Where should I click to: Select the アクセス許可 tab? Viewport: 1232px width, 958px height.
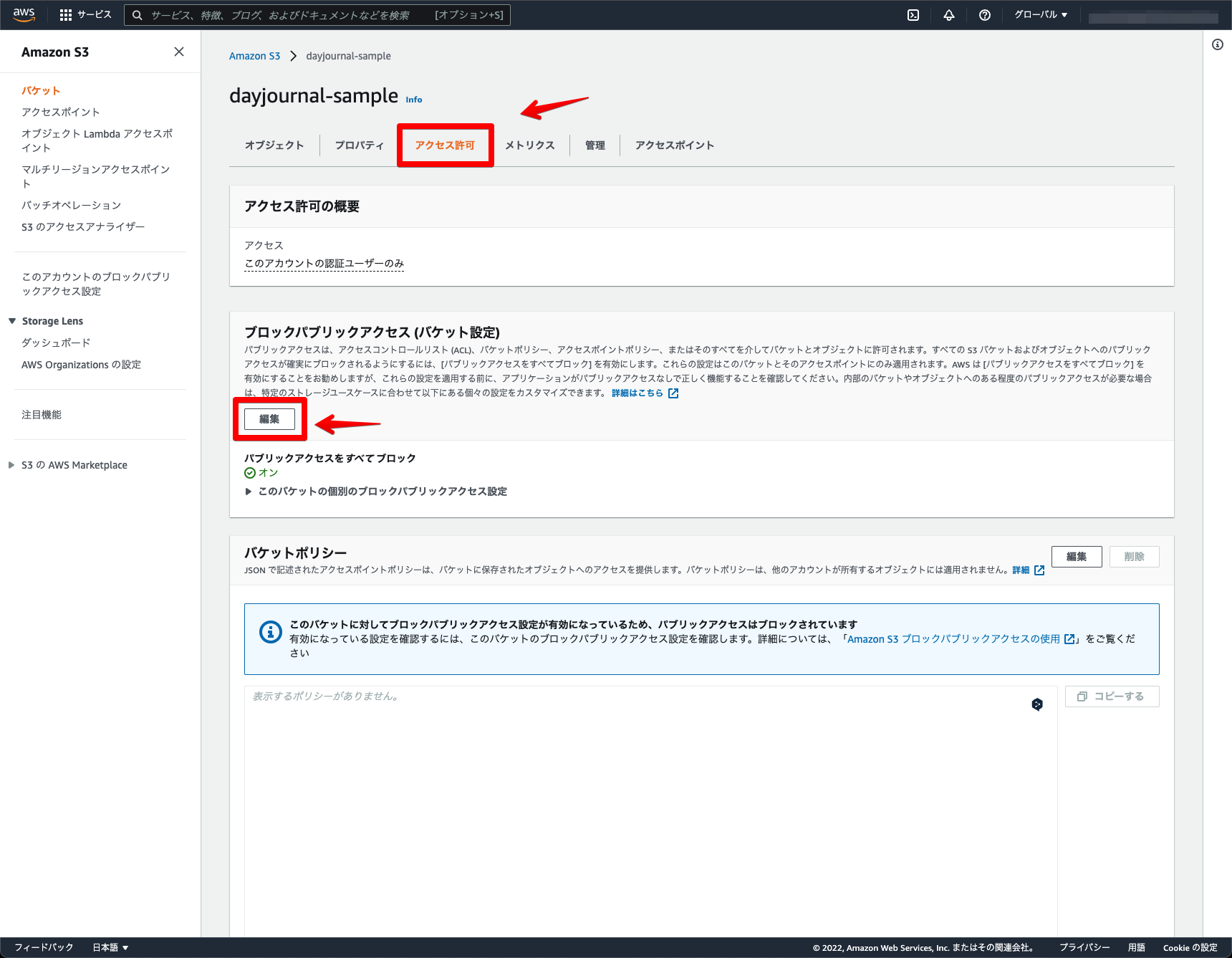(445, 145)
